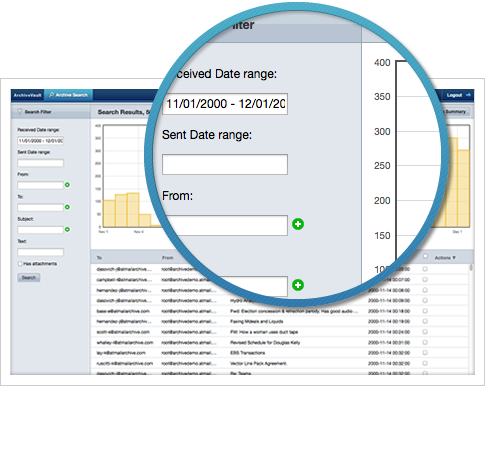Click subject 'Faxing Mideals and Liquids'
Image resolution: width=485 pixels, height=450 pixels.
pyautogui.click(x=257, y=321)
